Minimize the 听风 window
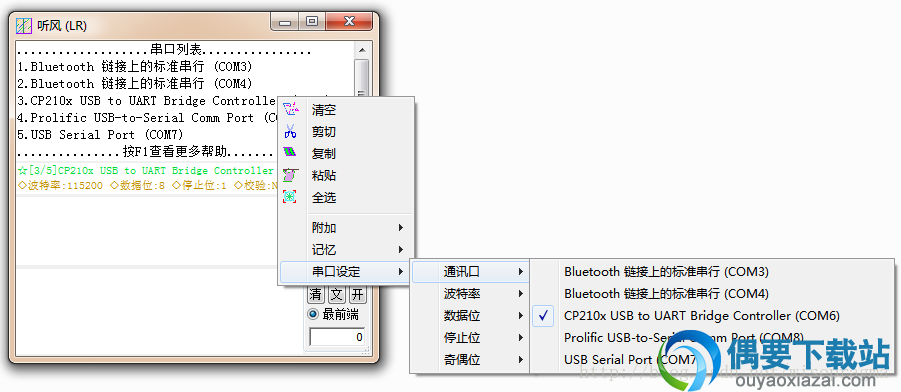 tap(284, 23)
